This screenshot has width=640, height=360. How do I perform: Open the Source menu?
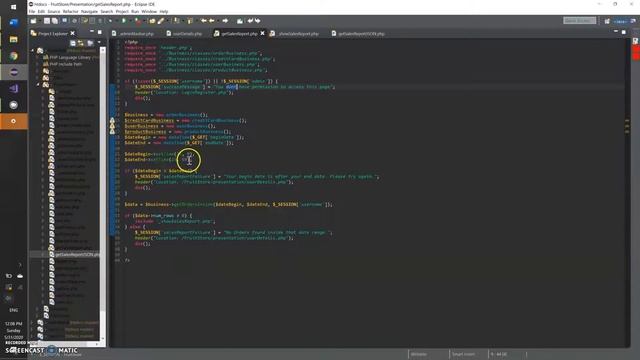click(x=53, y=11)
